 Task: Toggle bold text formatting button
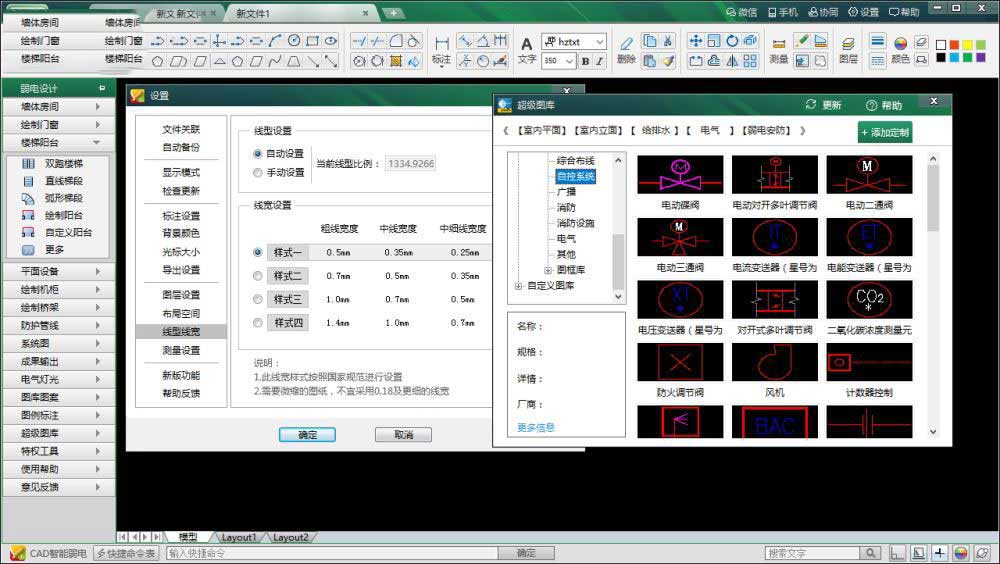585,61
